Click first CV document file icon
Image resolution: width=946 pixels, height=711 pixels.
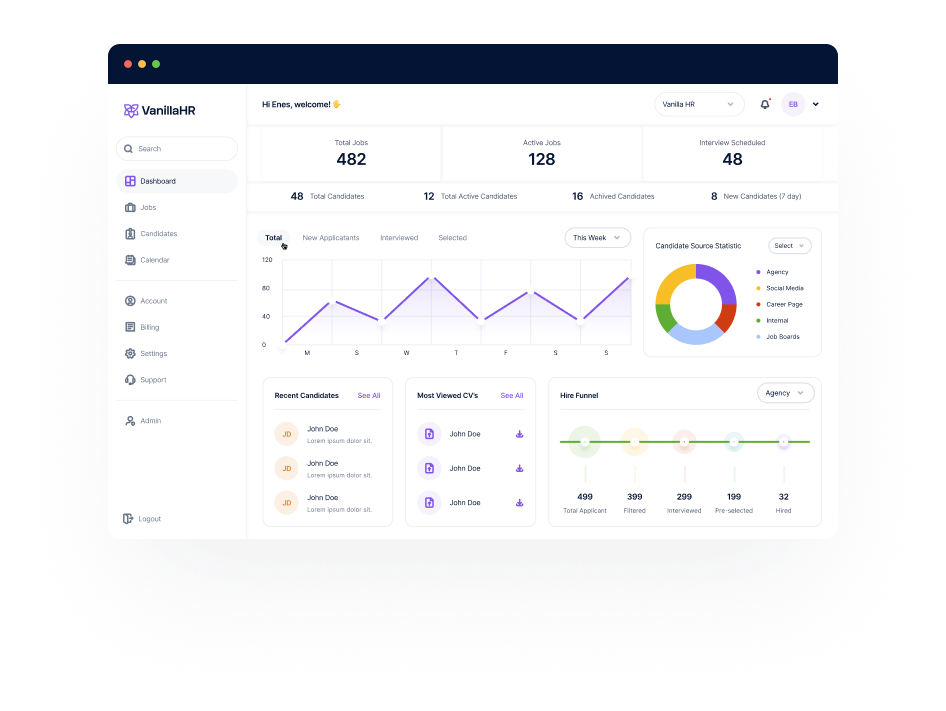(x=429, y=434)
